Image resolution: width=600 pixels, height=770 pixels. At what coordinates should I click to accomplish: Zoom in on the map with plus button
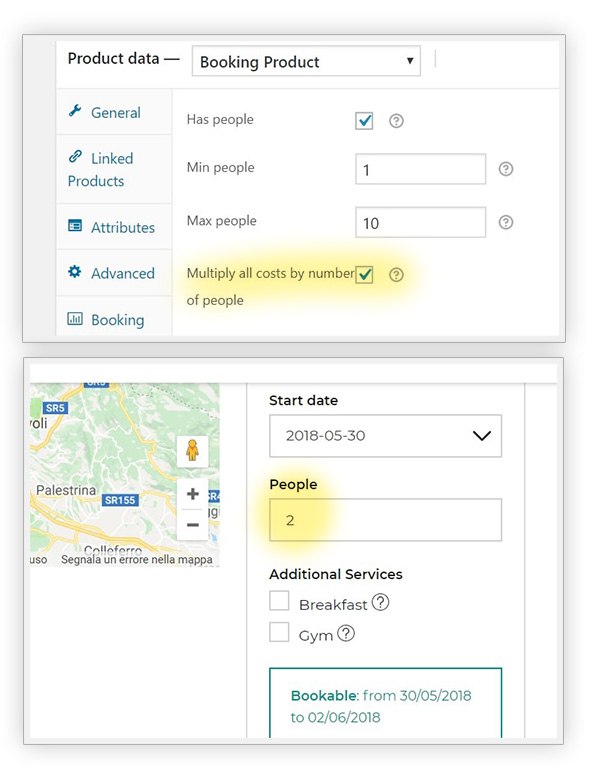[x=192, y=494]
